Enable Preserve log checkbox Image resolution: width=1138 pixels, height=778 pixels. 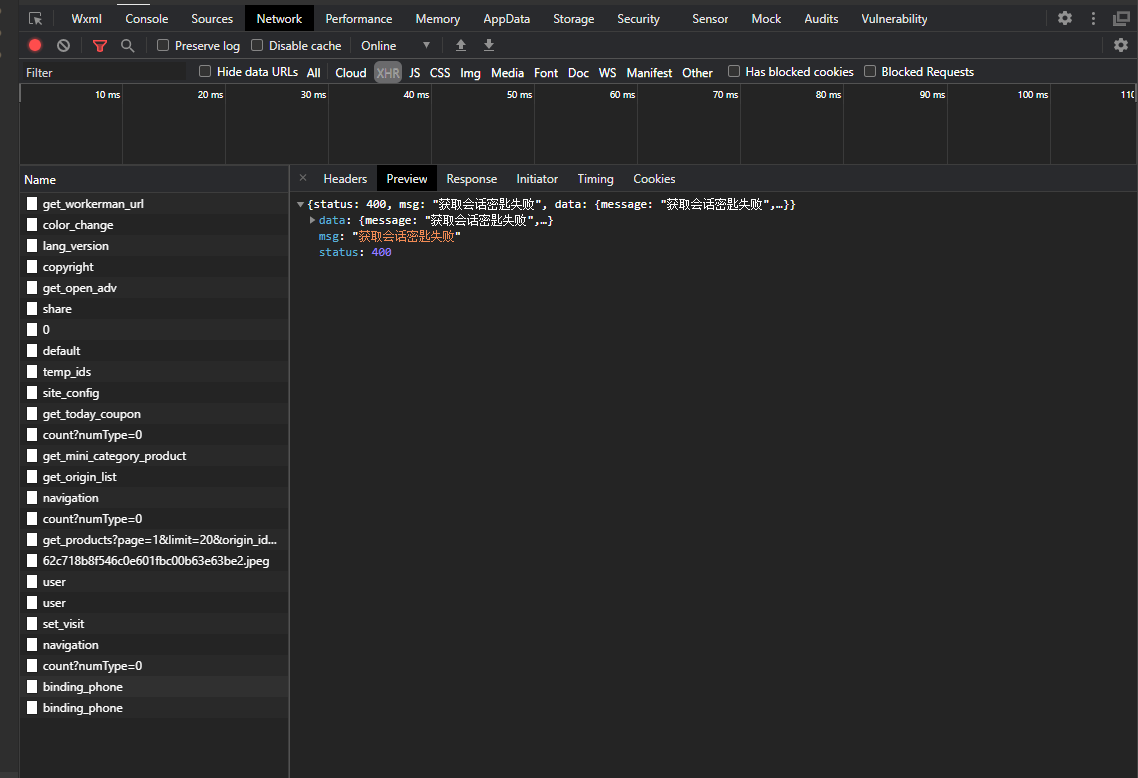click(163, 45)
